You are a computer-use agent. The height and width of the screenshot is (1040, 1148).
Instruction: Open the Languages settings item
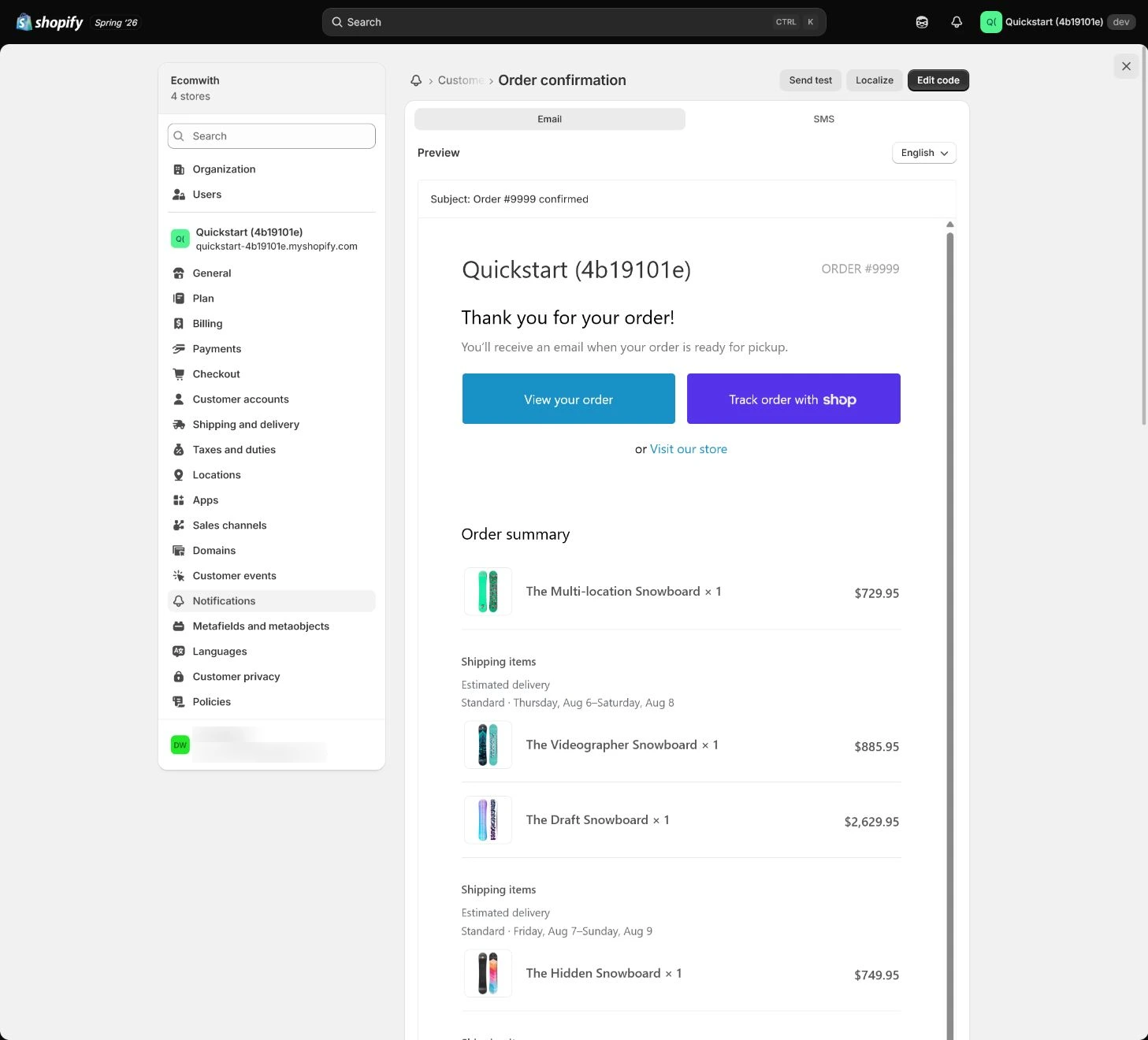coord(271,652)
